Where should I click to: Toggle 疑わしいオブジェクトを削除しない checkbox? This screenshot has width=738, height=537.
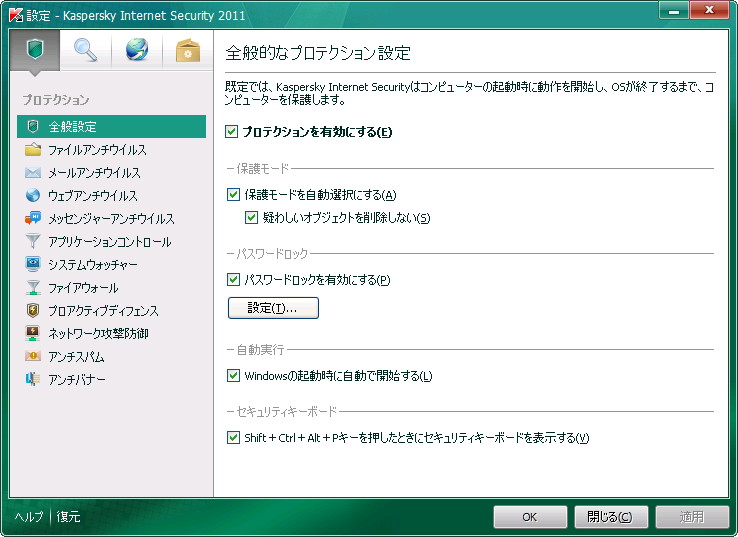click(x=251, y=217)
